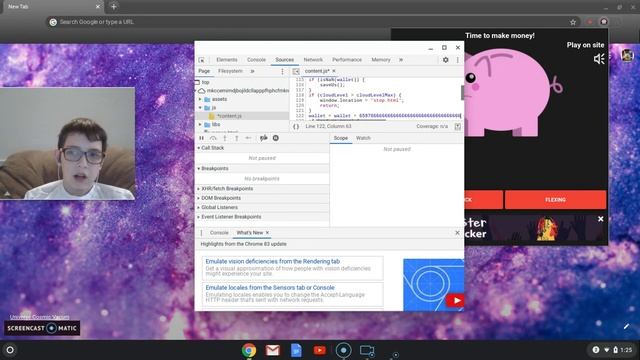Pause script execution in debugger
Viewport: 640px width, 360px height.
point(201,138)
